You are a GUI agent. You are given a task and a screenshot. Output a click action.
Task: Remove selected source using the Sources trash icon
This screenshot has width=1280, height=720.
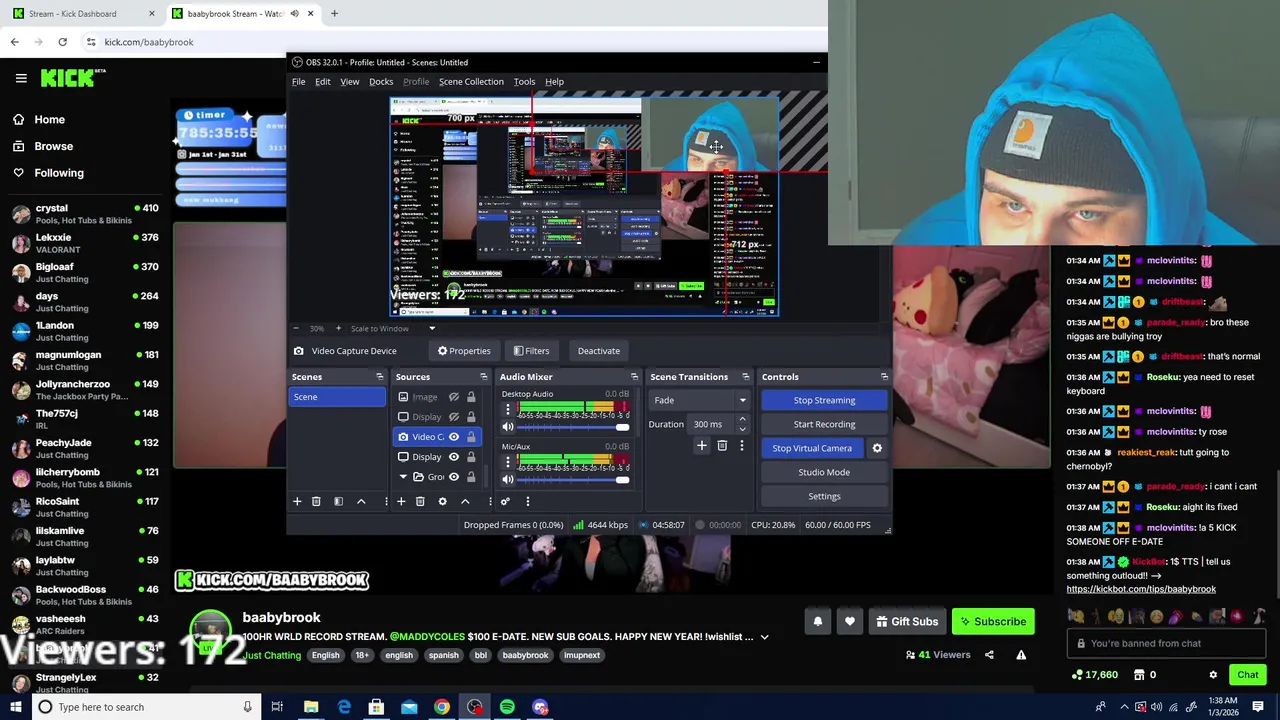pyautogui.click(x=420, y=501)
